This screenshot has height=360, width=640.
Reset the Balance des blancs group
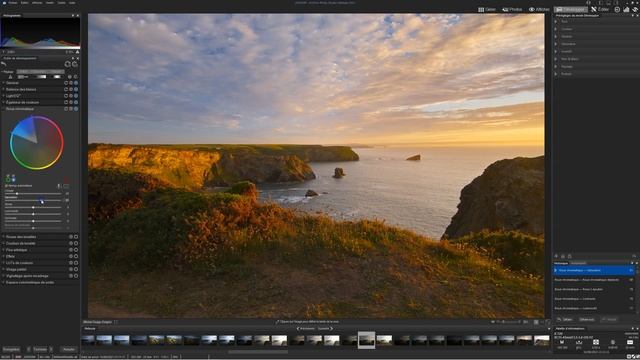(x=66, y=89)
